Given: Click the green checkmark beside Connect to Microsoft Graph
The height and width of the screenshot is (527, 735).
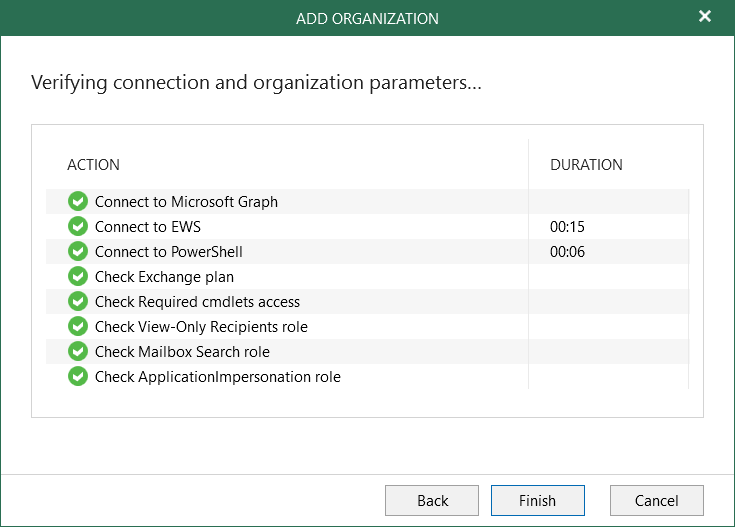Looking at the screenshot, I should pos(78,202).
